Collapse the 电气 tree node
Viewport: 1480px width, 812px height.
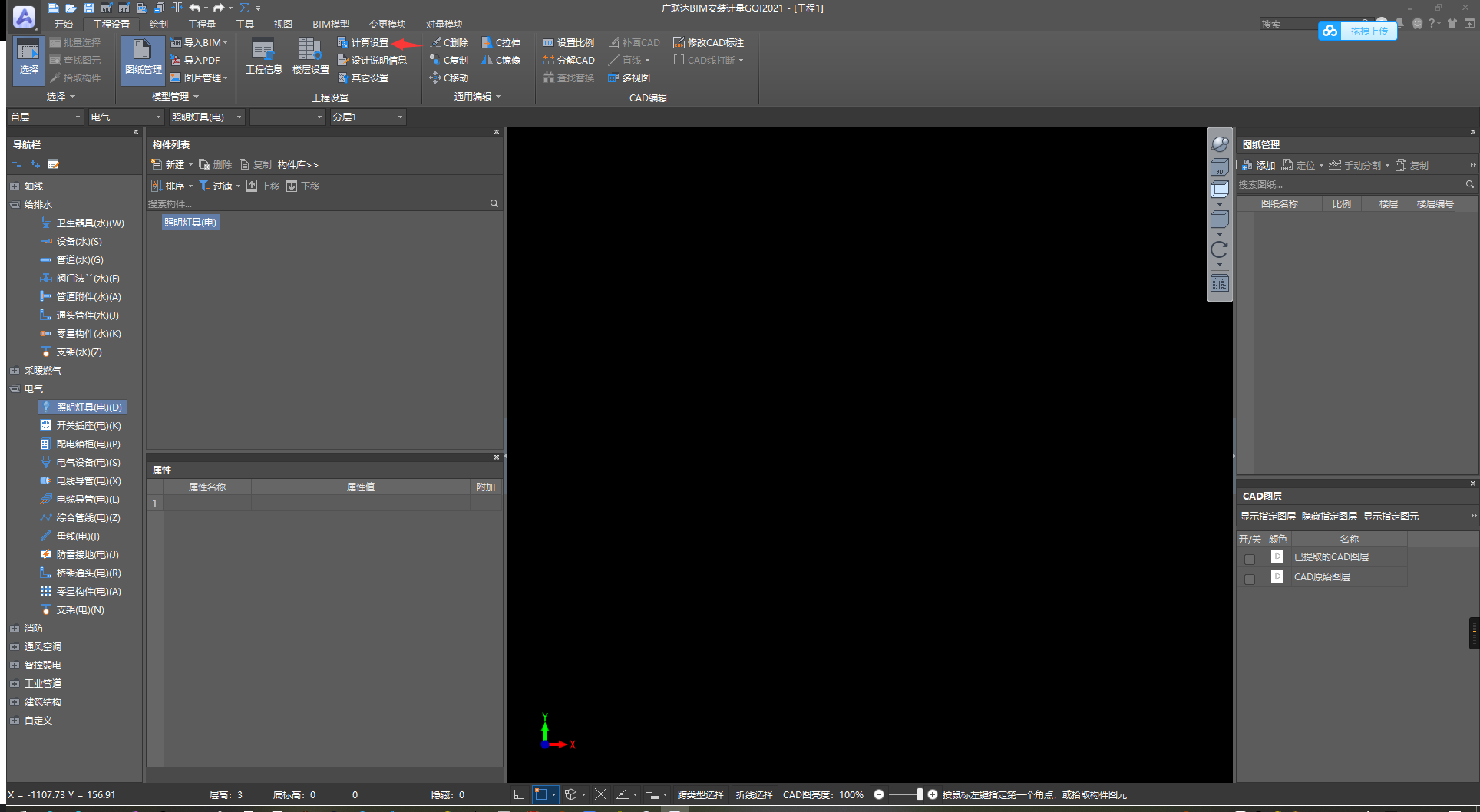[x=15, y=389]
